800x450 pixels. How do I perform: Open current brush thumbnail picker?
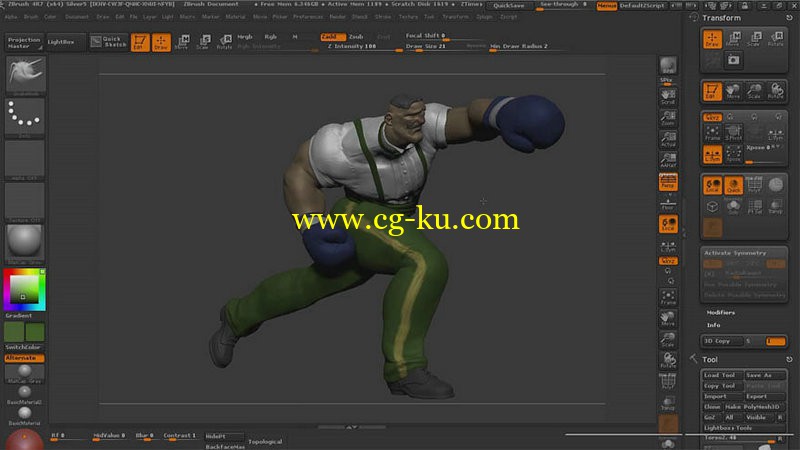25,76
